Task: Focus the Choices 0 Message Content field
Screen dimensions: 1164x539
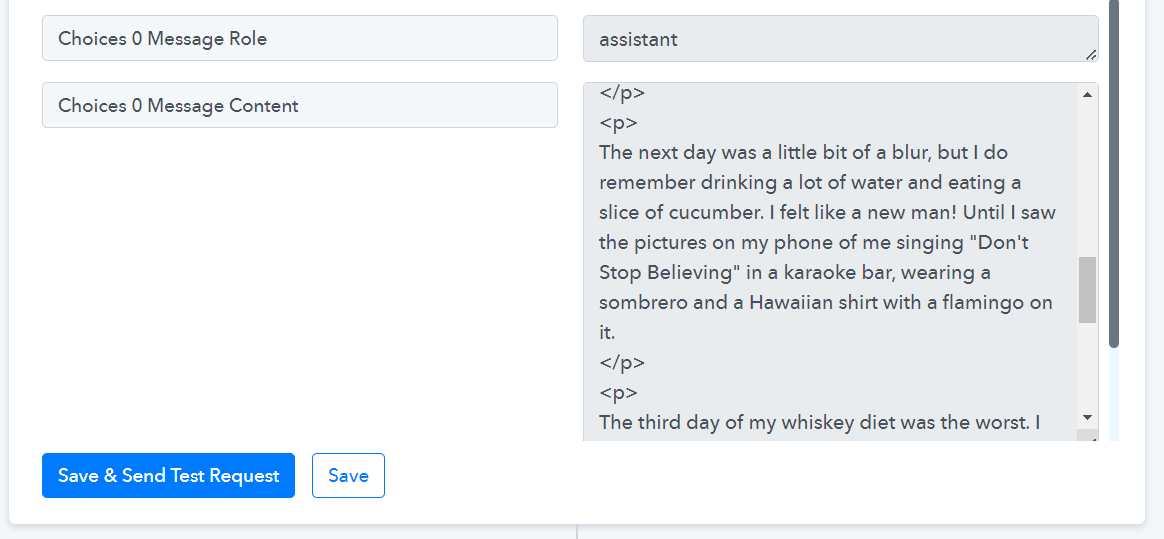Action: click(299, 106)
